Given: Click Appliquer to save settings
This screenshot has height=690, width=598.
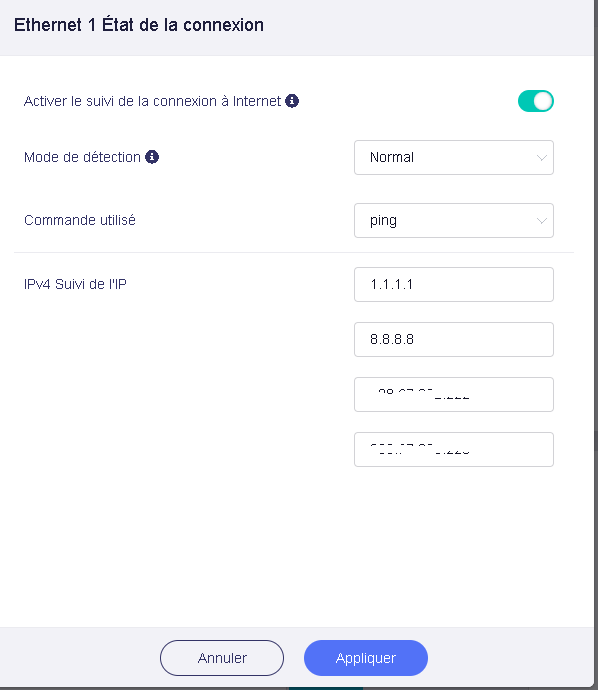Looking at the screenshot, I should [366, 658].
